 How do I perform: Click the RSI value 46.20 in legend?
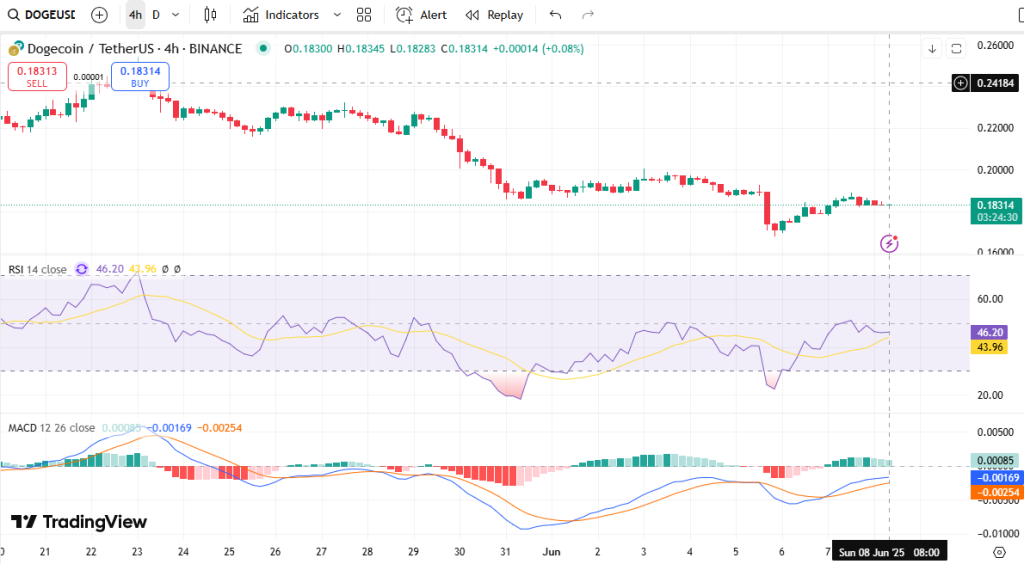[110, 269]
